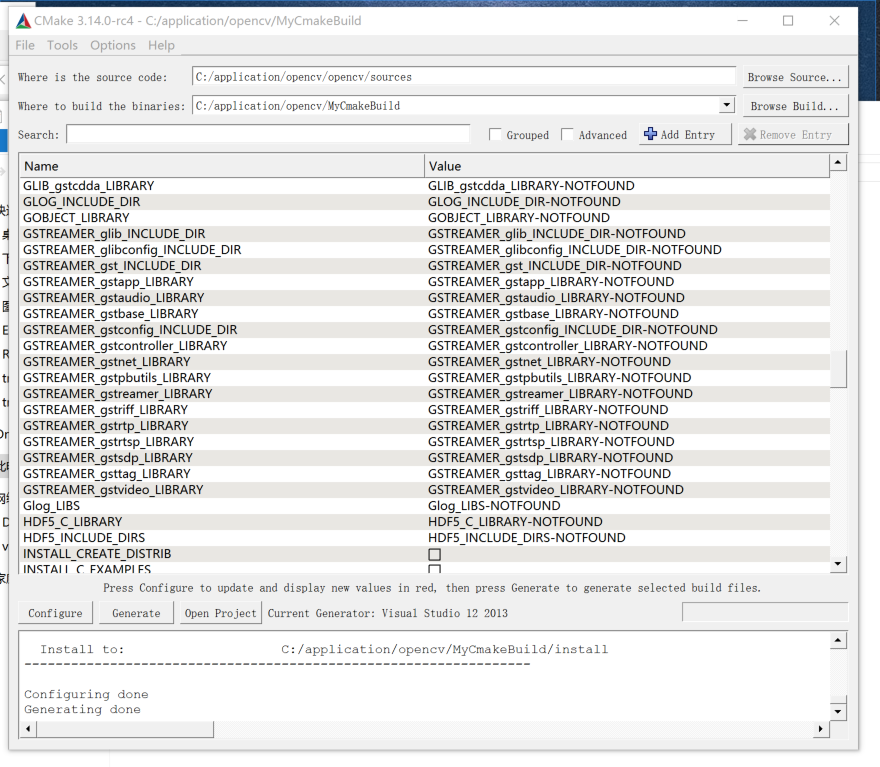Viewport: 880px width, 767px height.
Task: Tick the INSTALL_CREATE_DISTRIB checkbox
Action: 434,554
